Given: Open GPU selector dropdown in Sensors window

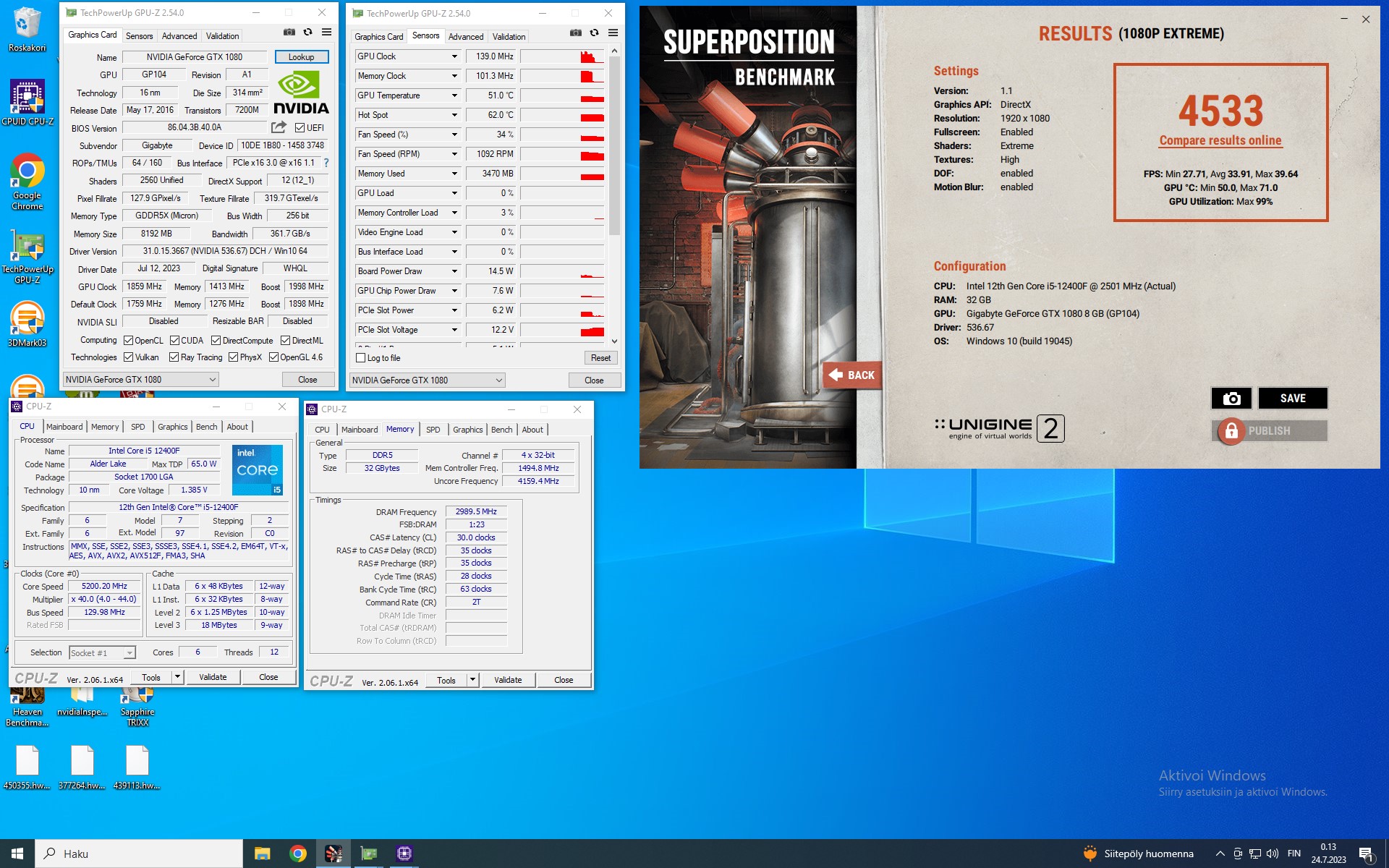Looking at the screenshot, I should click(427, 380).
